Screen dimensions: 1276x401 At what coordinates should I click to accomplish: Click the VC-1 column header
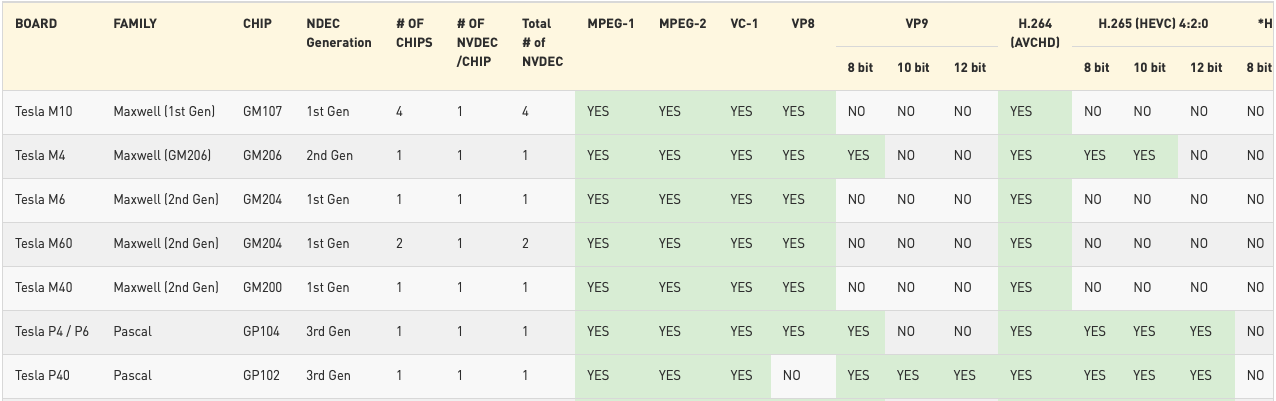point(743,23)
